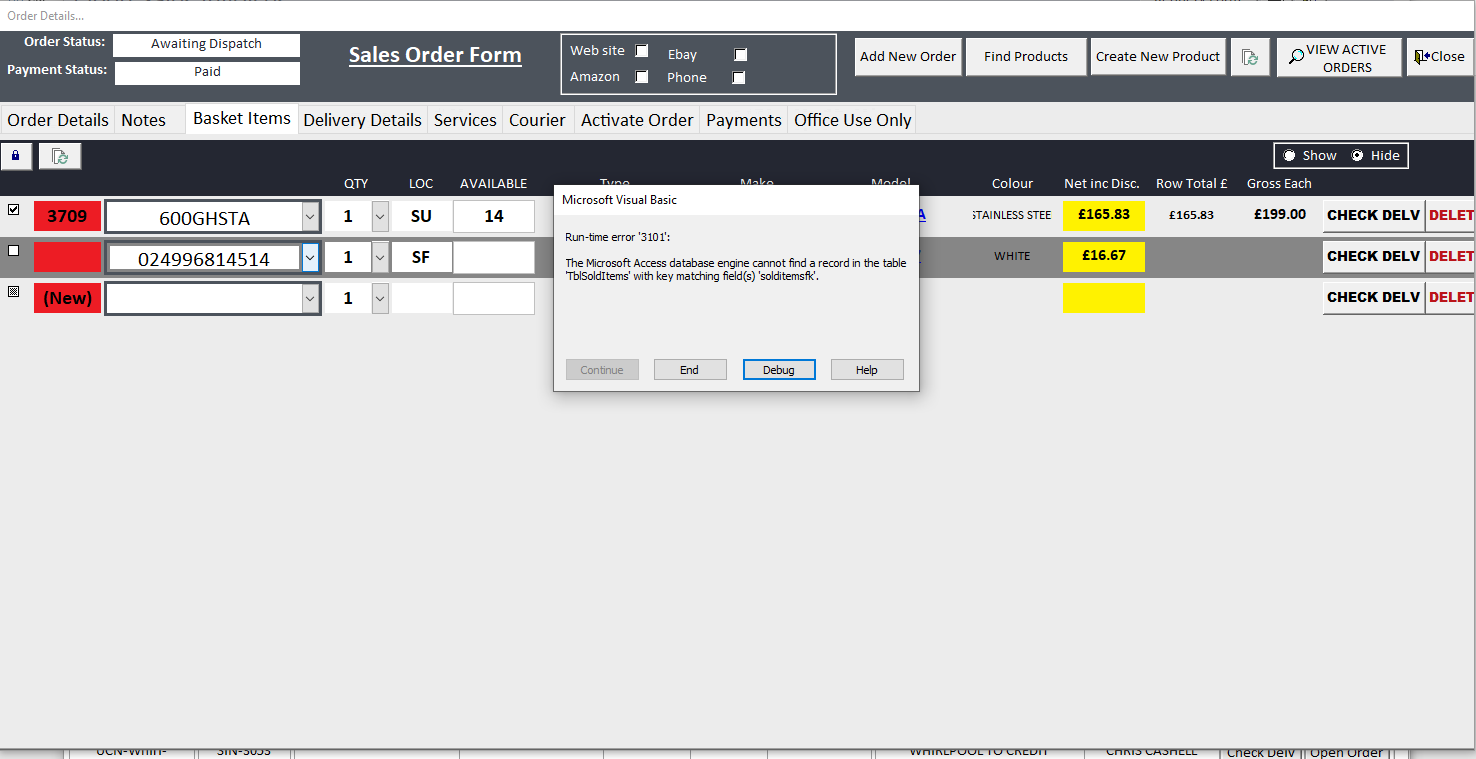Switch to the Courier tab

(538, 120)
